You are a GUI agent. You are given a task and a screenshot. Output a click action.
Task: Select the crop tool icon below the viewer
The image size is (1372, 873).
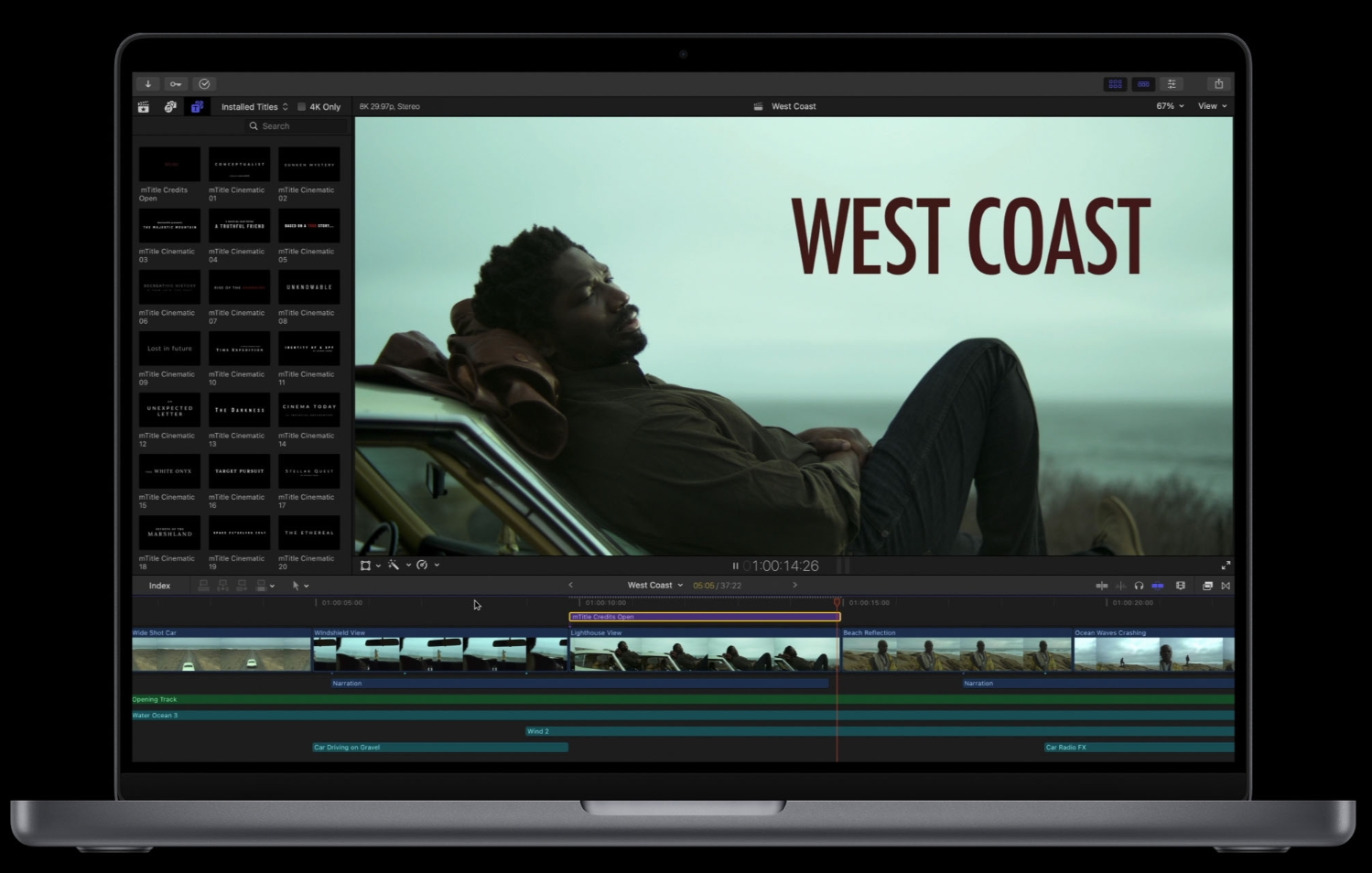[365, 565]
